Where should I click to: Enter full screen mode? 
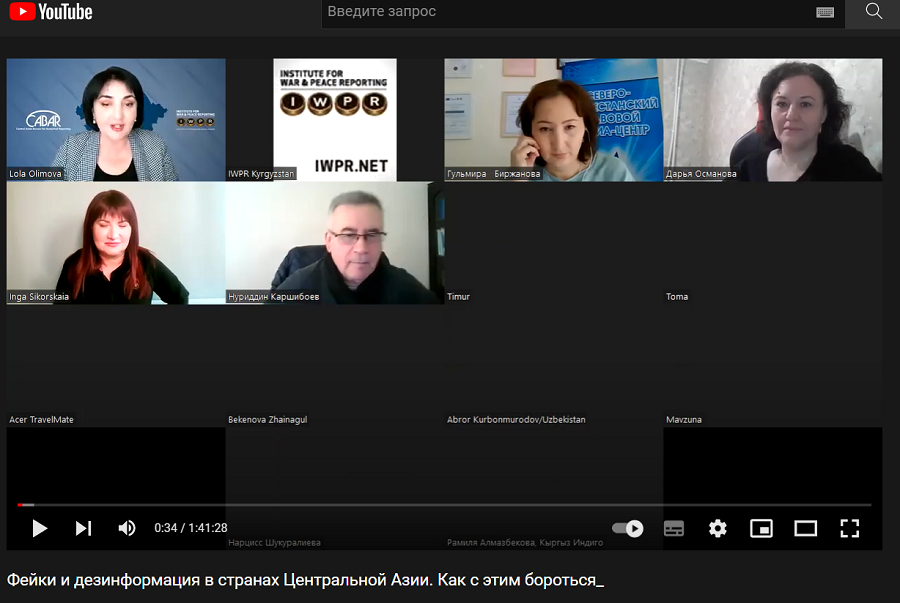[x=849, y=528]
